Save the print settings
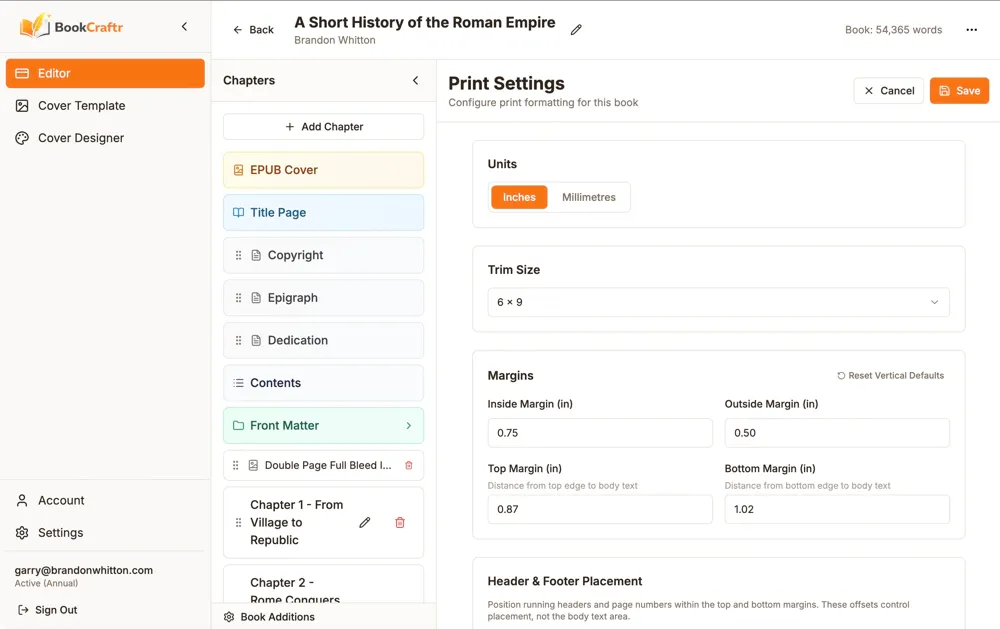Screen dimensions: 1000x629 pos(959,91)
